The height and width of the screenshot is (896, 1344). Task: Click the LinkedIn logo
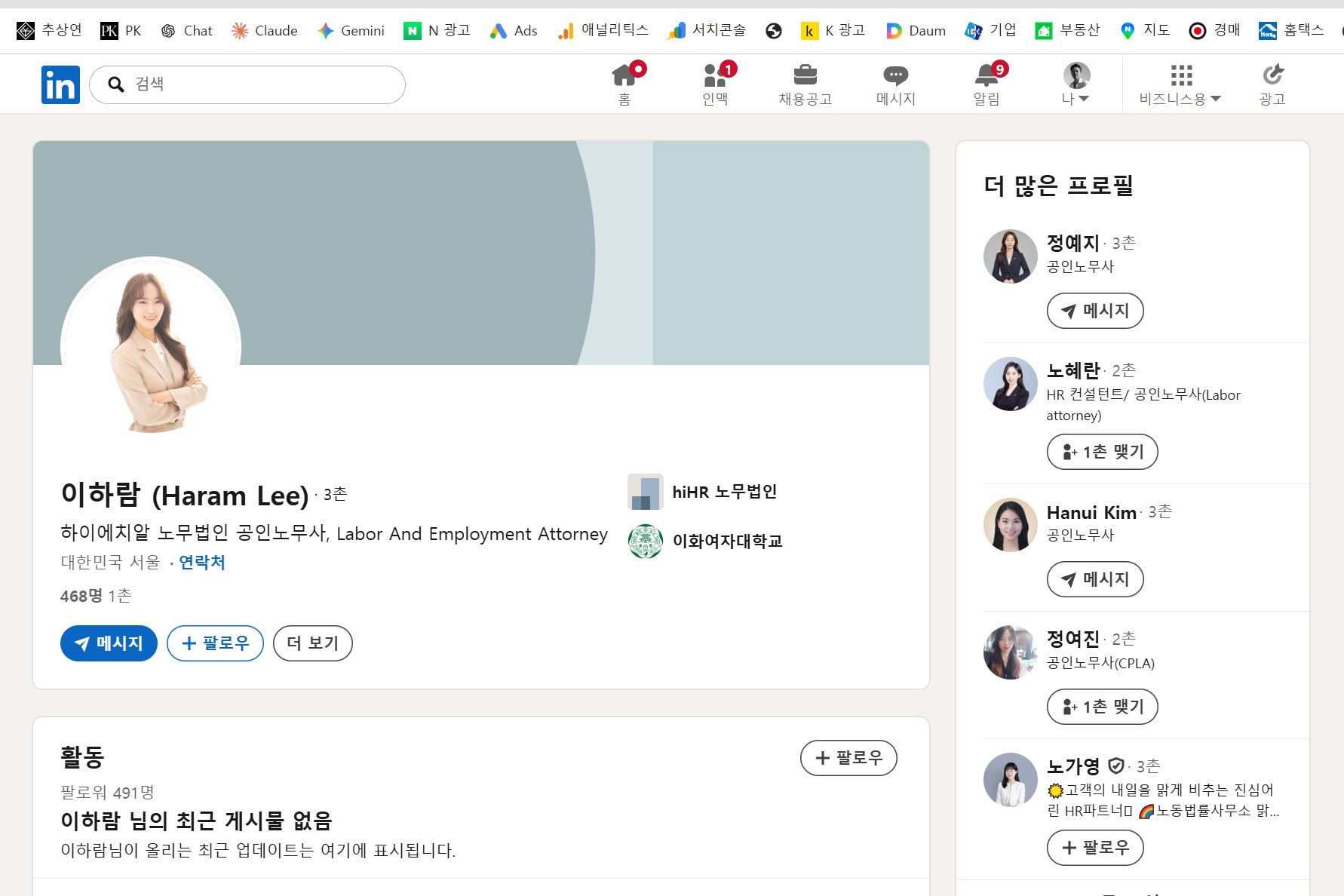(x=60, y=84)
